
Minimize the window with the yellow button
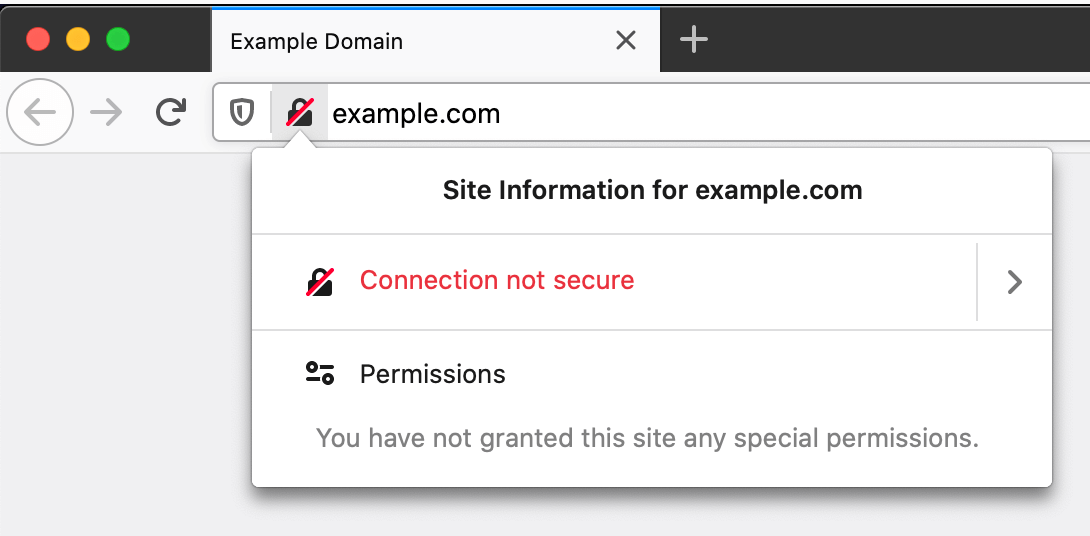(x=78, y=40)
